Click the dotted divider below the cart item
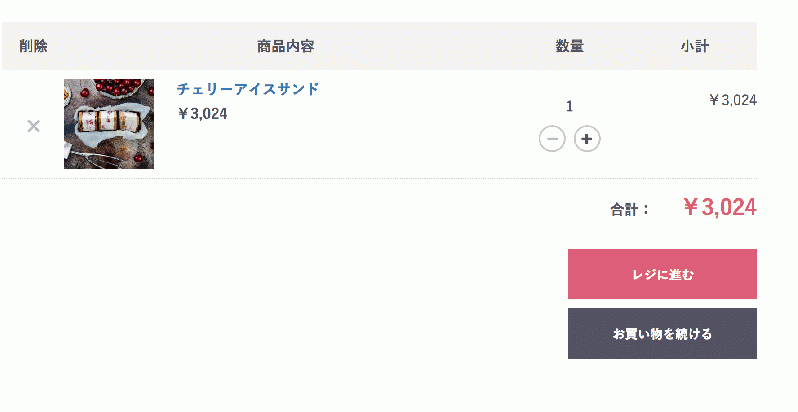 [x=379, y=179]
